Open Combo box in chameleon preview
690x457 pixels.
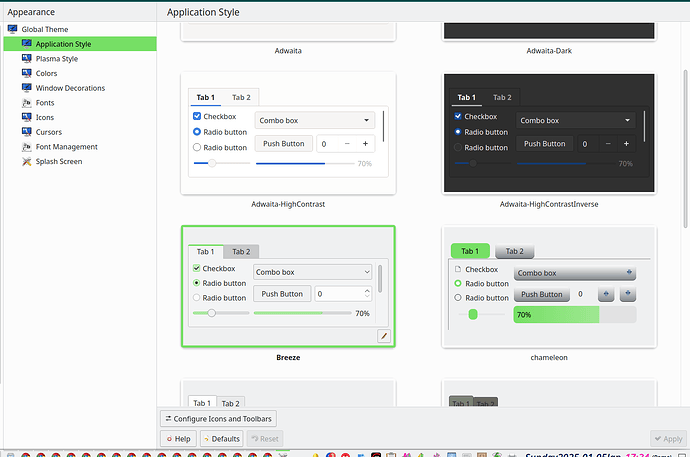coord(574,272)
